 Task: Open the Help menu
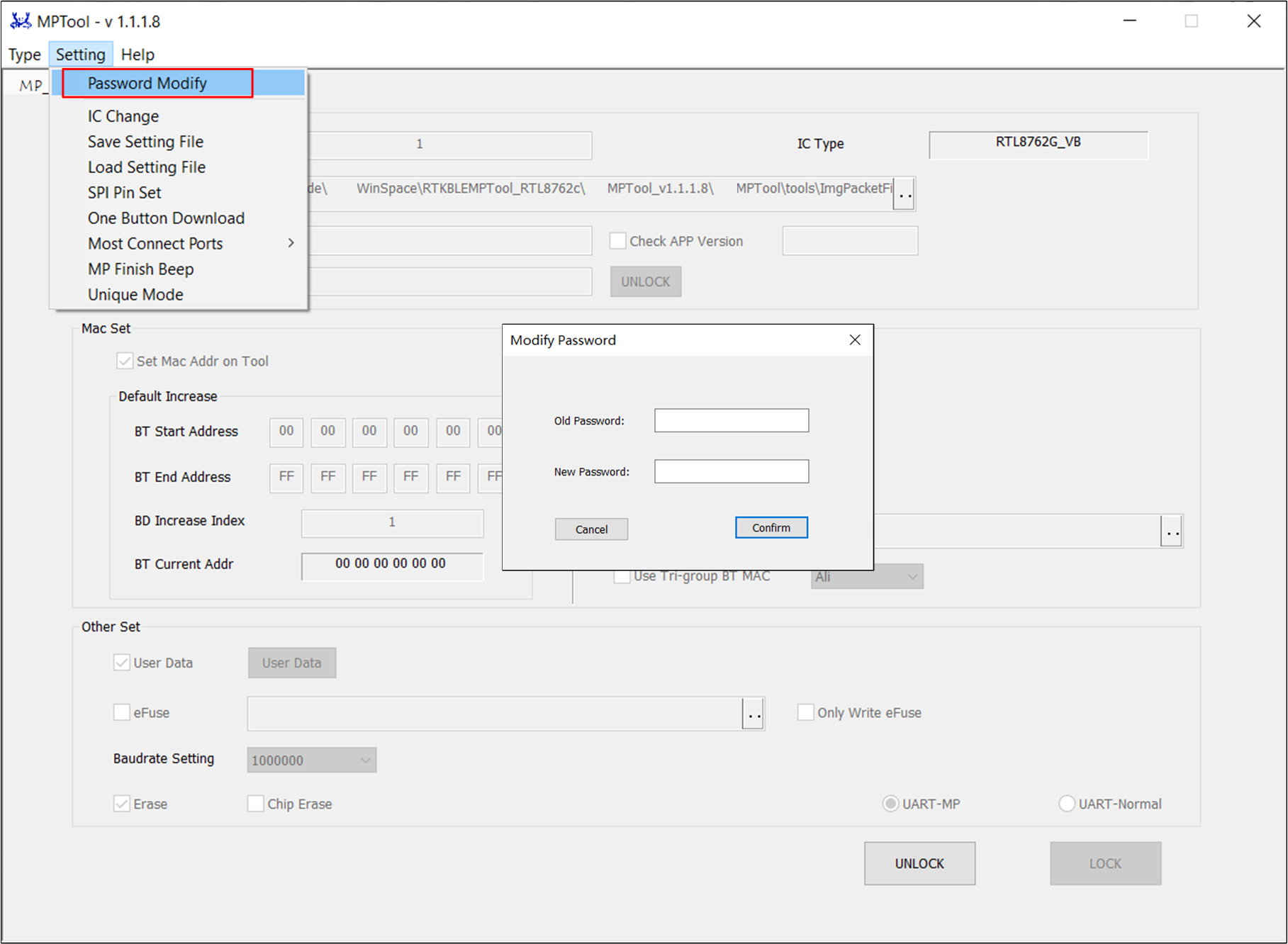click(x=138, y=55)
